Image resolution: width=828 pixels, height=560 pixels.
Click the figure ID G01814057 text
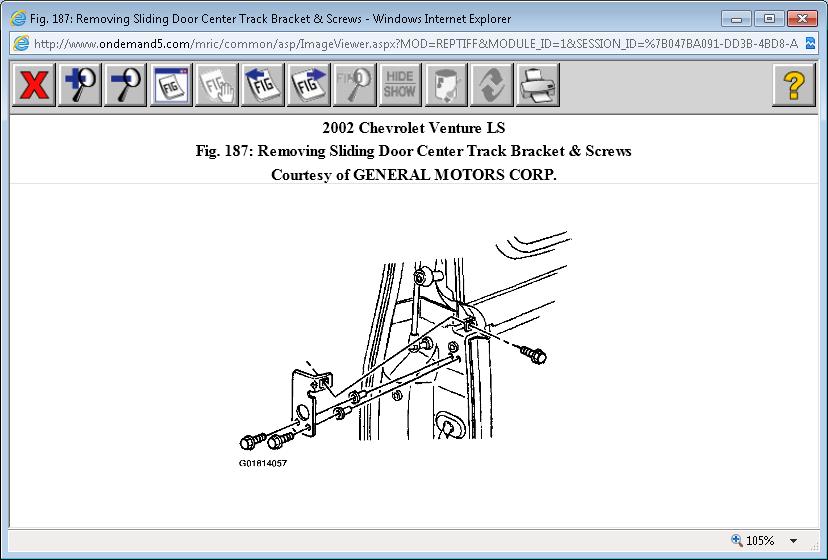point(263,463)
